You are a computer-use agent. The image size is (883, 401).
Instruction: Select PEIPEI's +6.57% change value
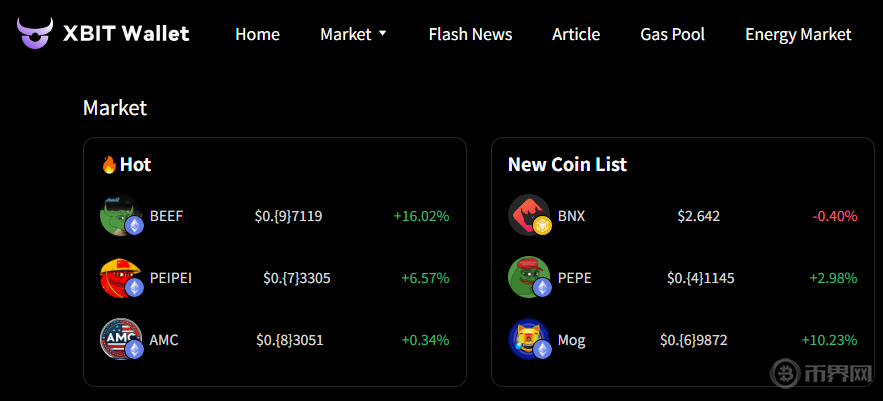425,278
